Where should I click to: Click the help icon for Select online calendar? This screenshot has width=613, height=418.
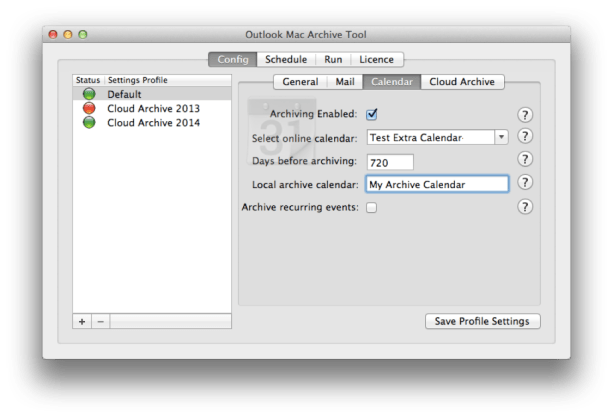coord(525,136)
